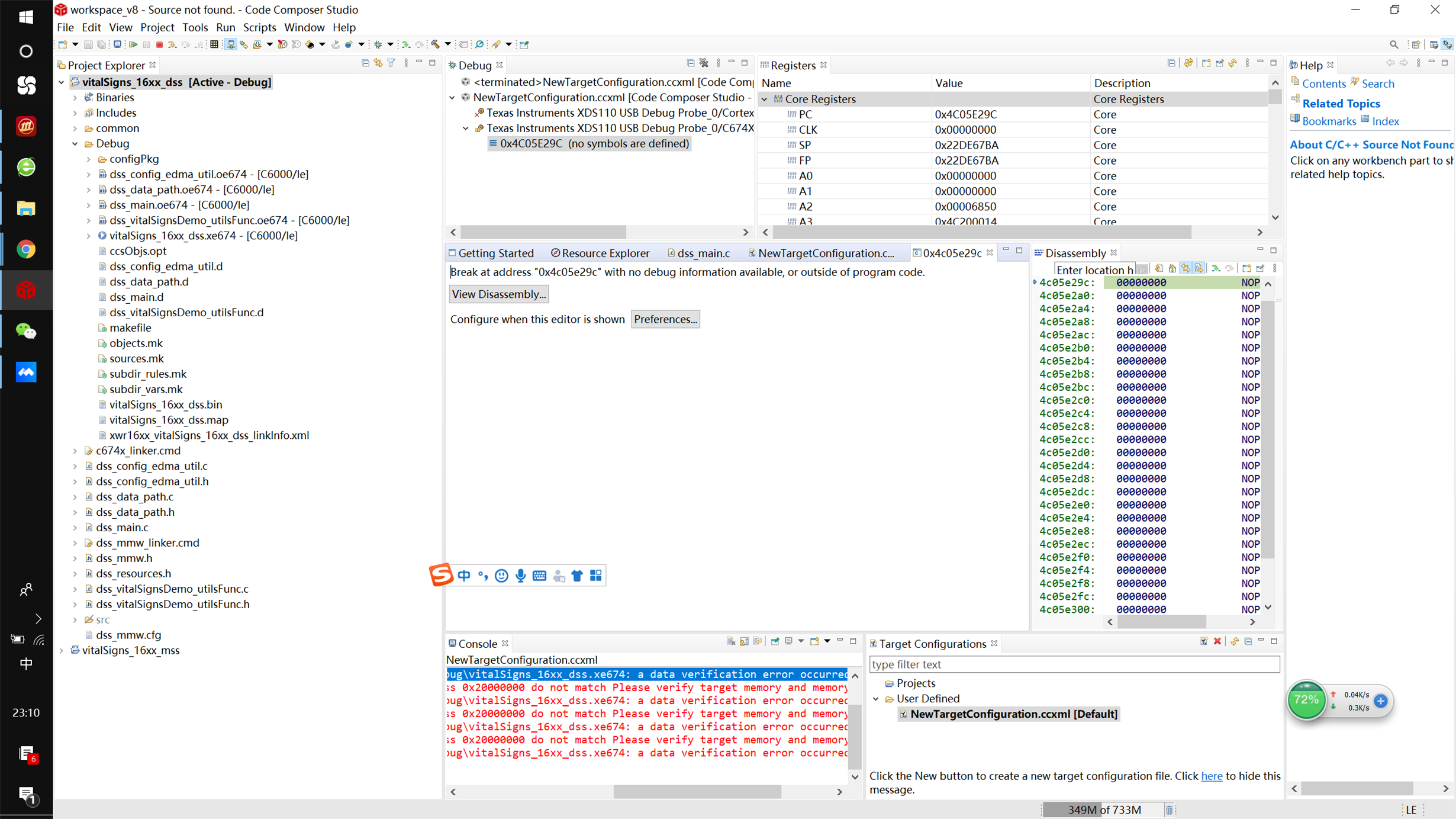Click the New file toolbar icon

62,44
